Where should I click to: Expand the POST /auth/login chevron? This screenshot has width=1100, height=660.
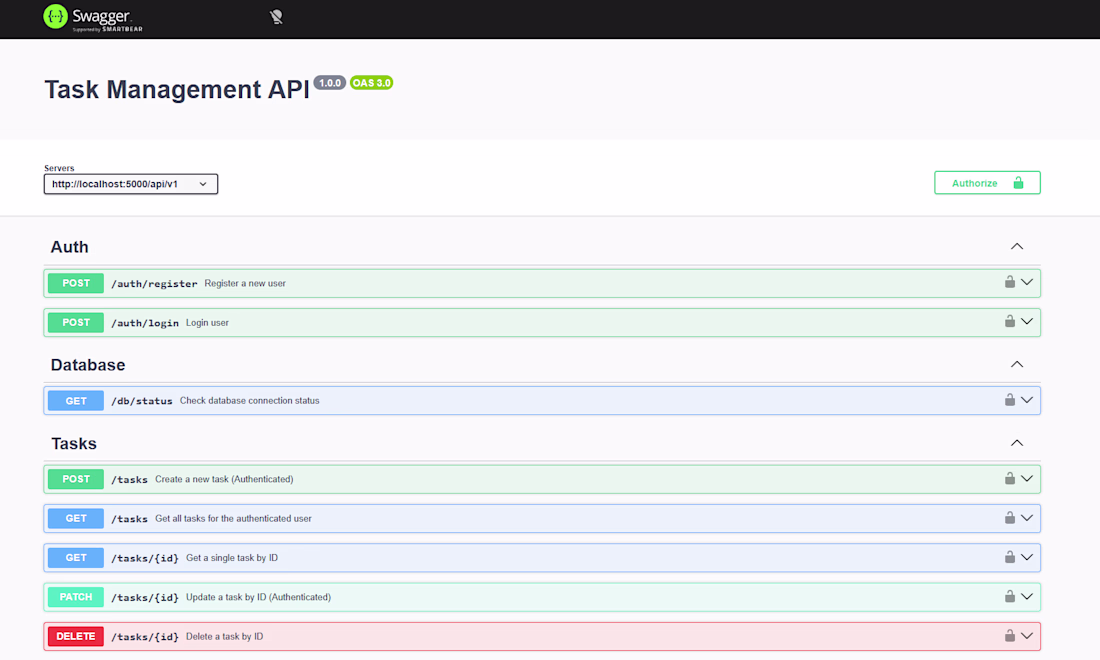pos(1027,322)
